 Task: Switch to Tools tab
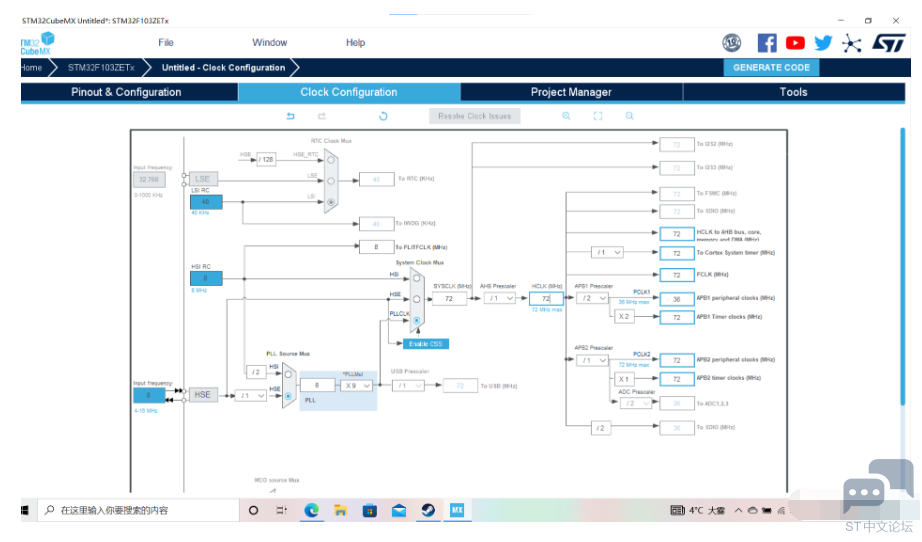pos(794,92)
